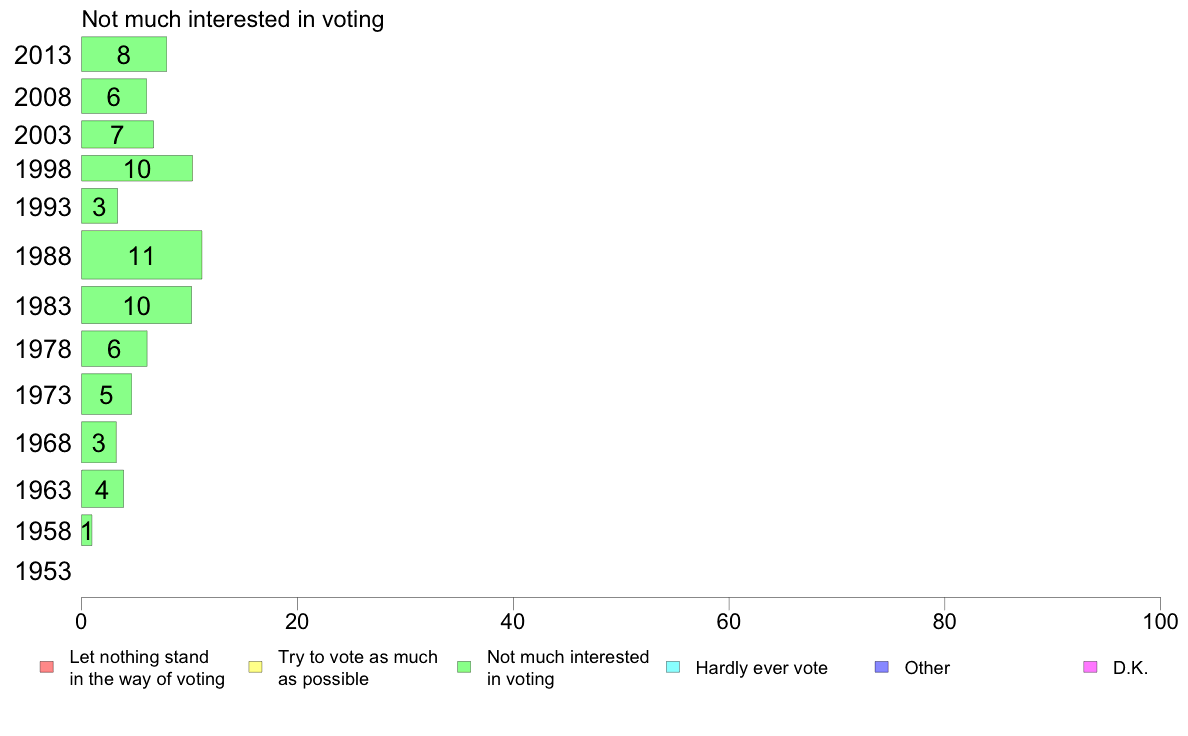Click the yellow 'Try to vote' legend swatch
The image size is (1188, 736).
click(x=255, y=667)
